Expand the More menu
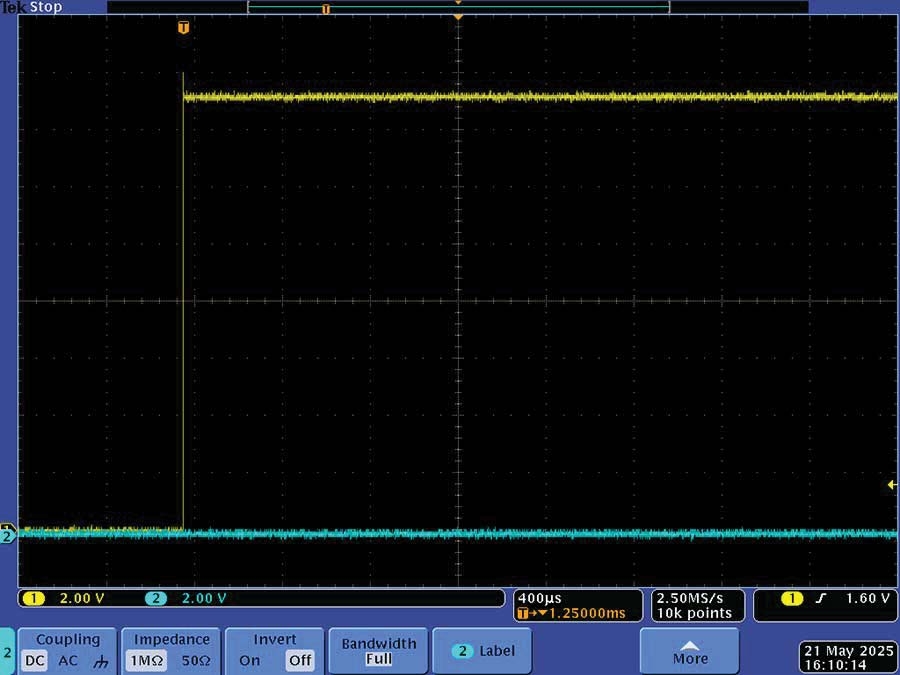This screenshot has width=900, height=675. pyautogui.click(x=689, y=651)
